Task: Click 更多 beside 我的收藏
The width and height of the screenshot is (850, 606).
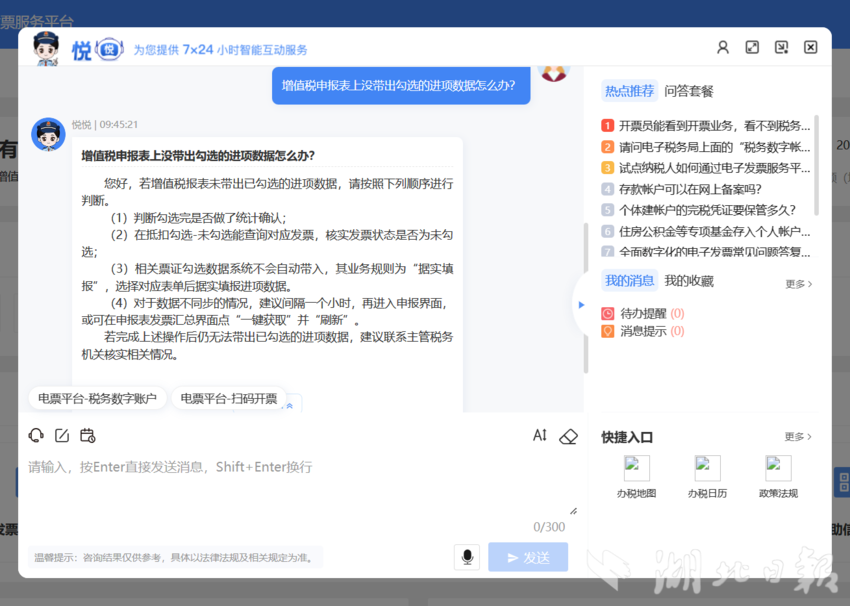Action: 798,284
